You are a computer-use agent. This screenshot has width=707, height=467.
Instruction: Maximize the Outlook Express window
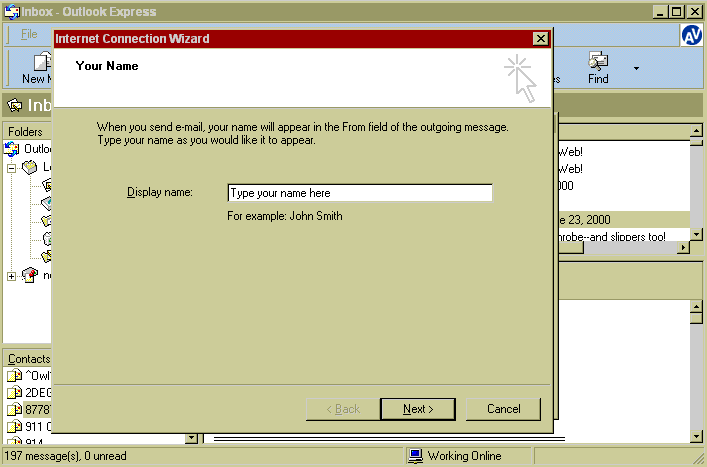click(677, 12)
